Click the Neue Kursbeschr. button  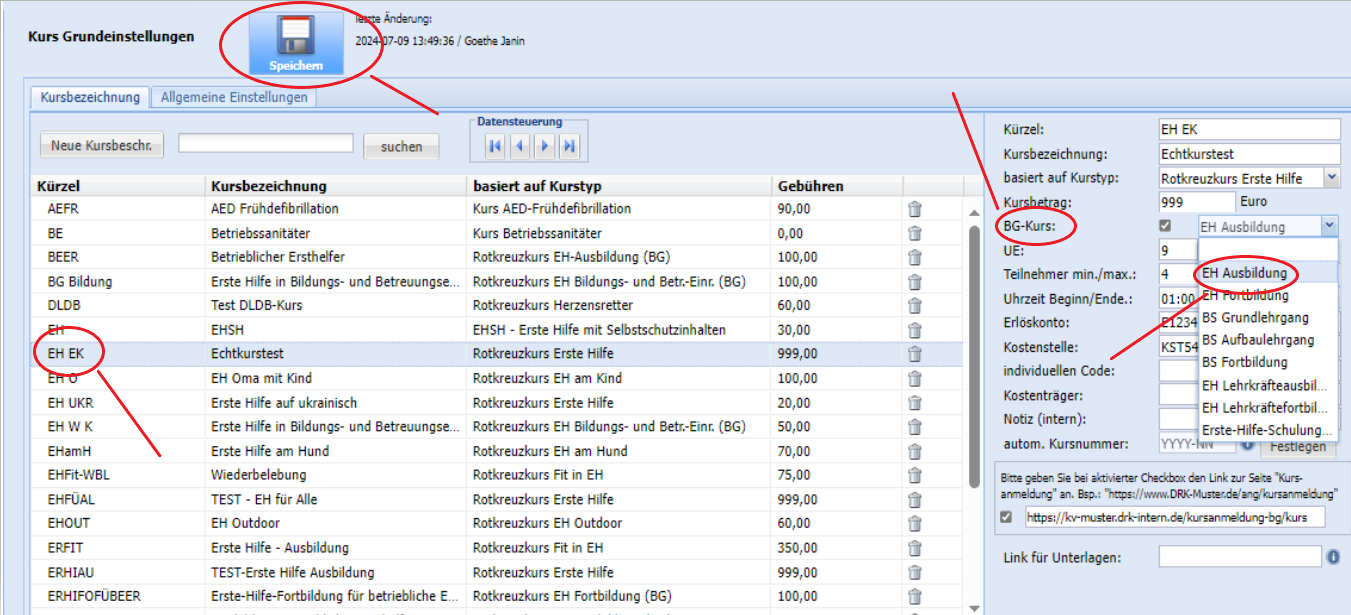[101, 146]
